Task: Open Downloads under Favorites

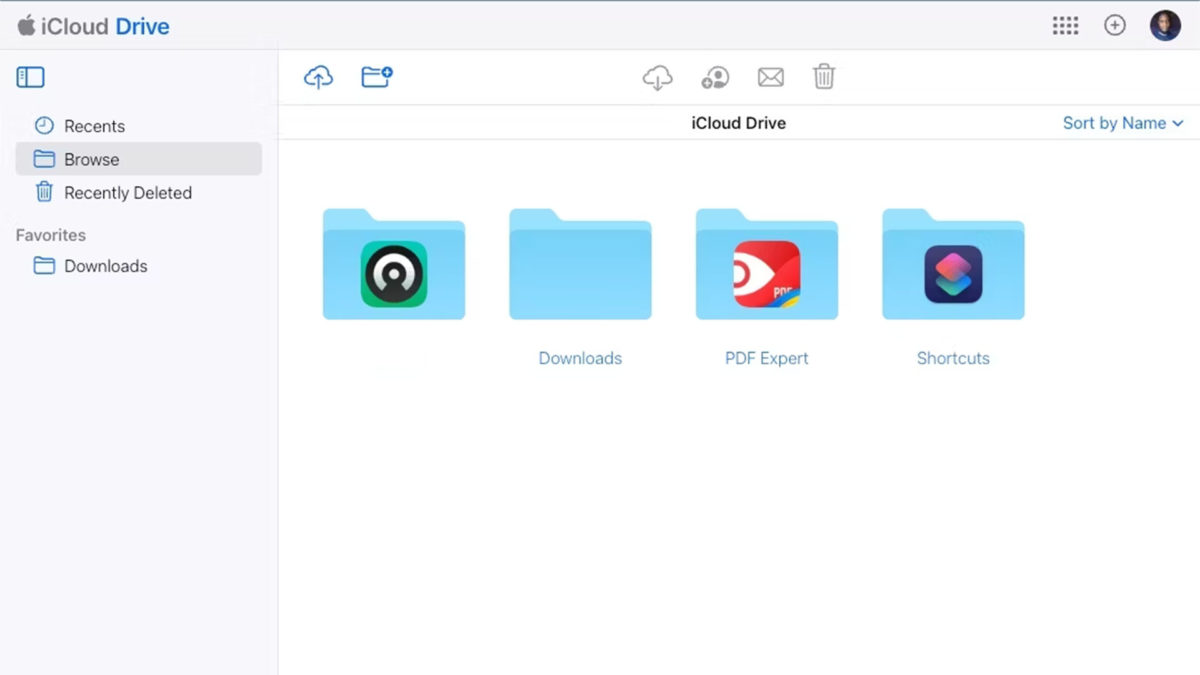Action: pos(103,266)
